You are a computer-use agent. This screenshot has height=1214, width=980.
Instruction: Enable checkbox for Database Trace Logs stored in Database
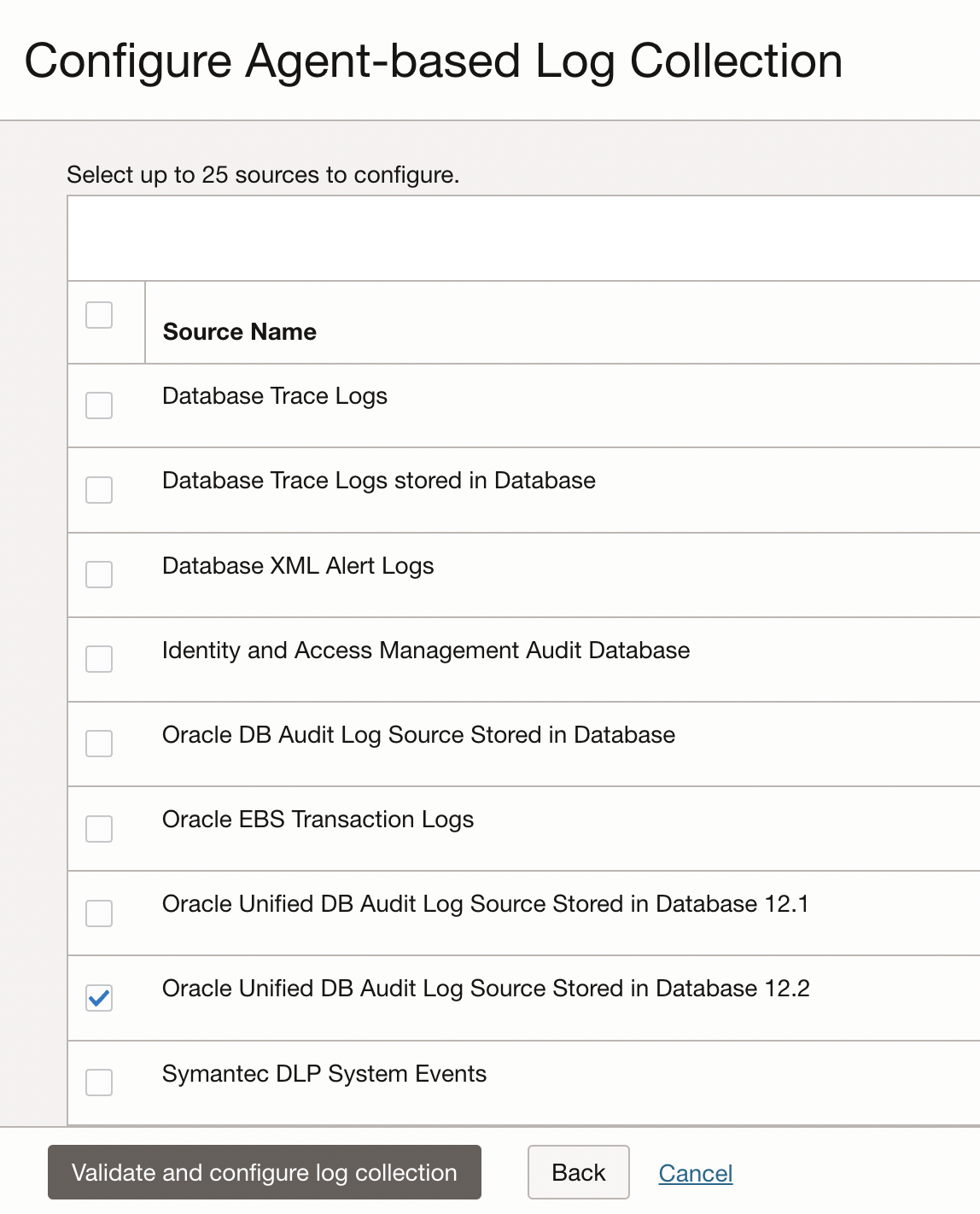click(x=99, y=490)
